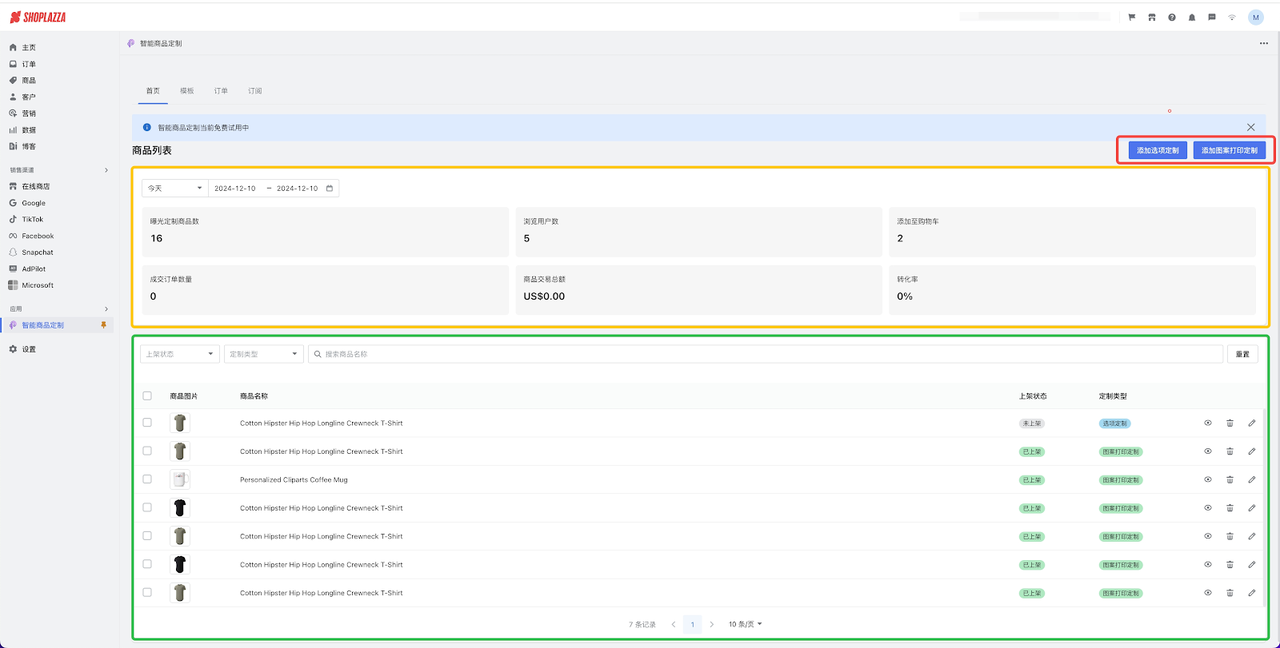The height and width of the screenshot is (648, 1280).
Task: Tick the select-all checkbox in table header
Action: coord(147,396)
